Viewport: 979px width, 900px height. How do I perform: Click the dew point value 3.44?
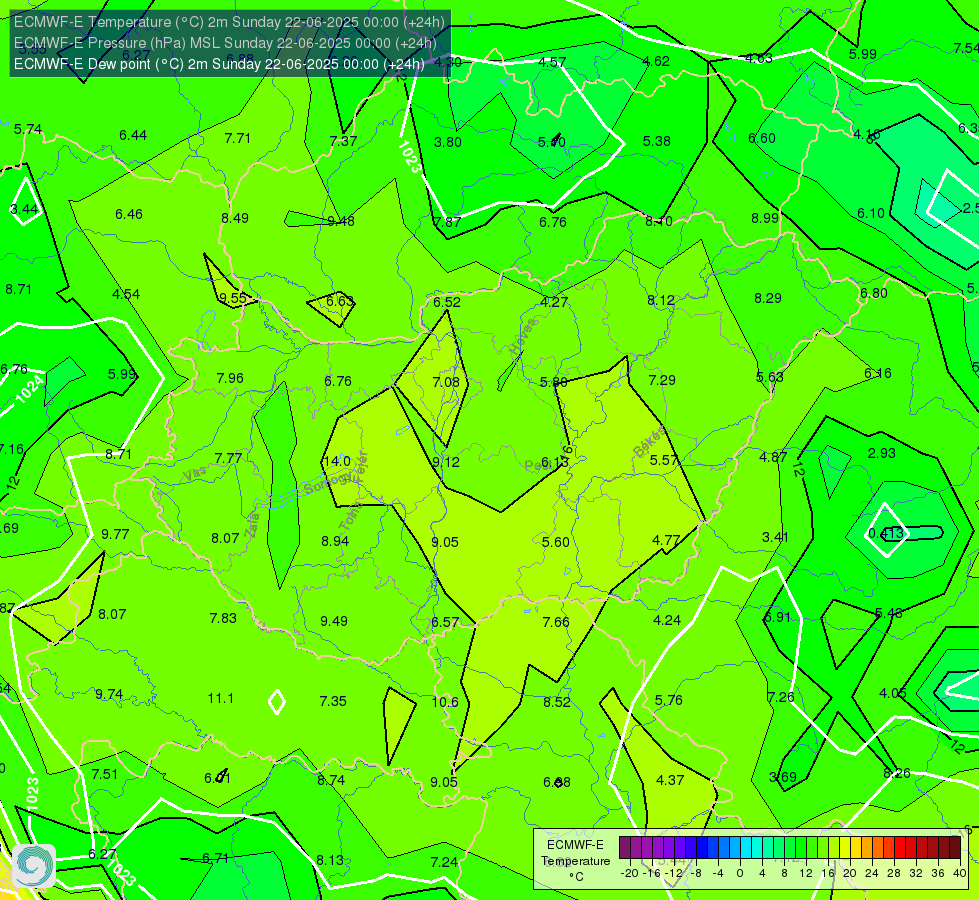(24, 209)
